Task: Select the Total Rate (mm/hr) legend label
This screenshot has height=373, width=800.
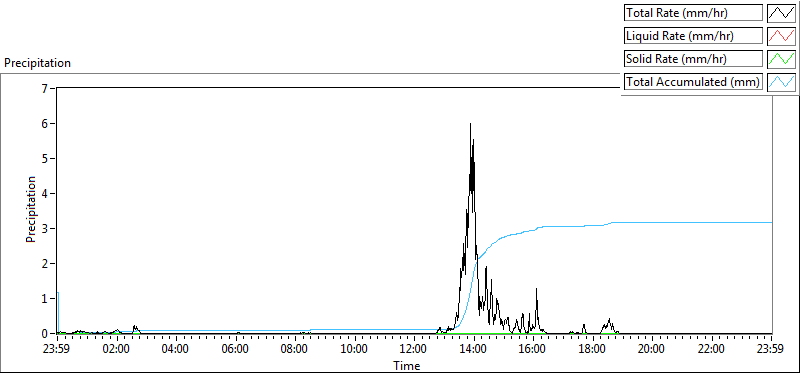Action: pos(693,13)
